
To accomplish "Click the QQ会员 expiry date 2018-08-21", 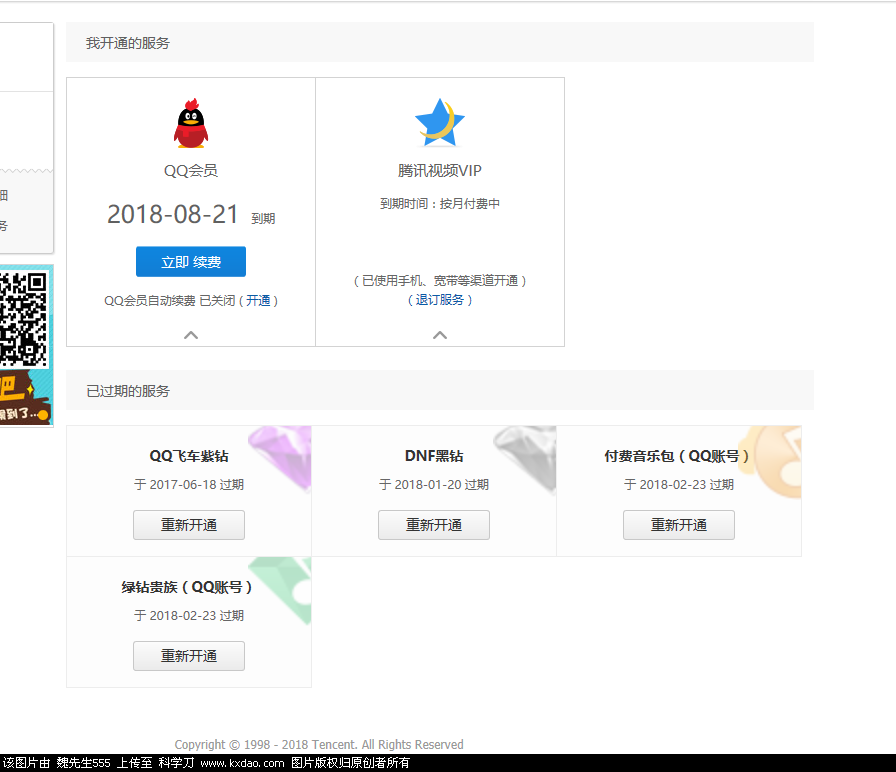I will click(173, 214).
